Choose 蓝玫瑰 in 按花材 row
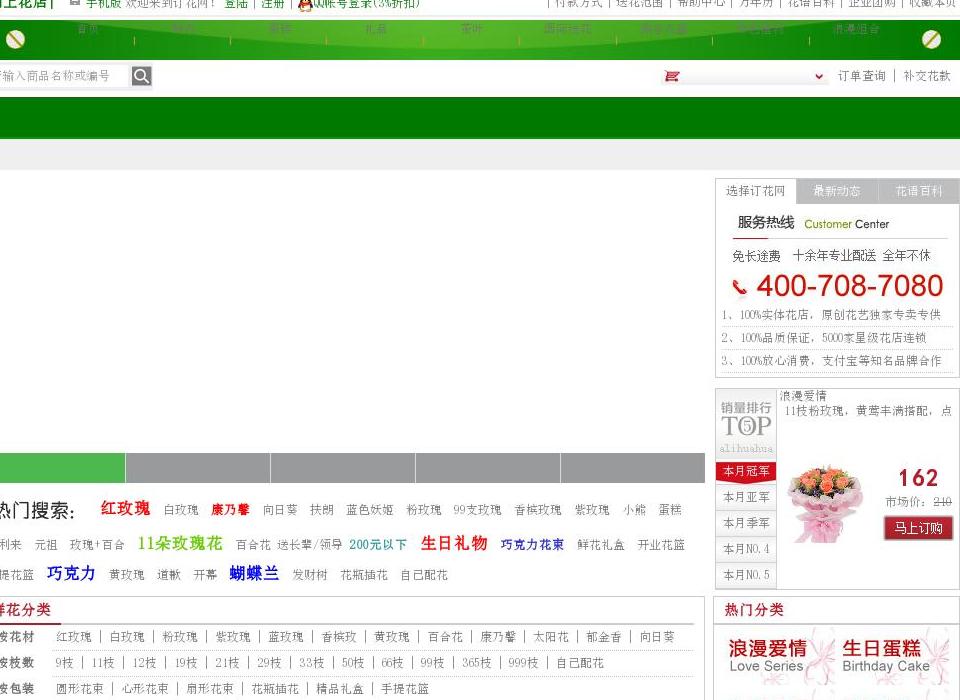The image size is (960, 700). 286,637
